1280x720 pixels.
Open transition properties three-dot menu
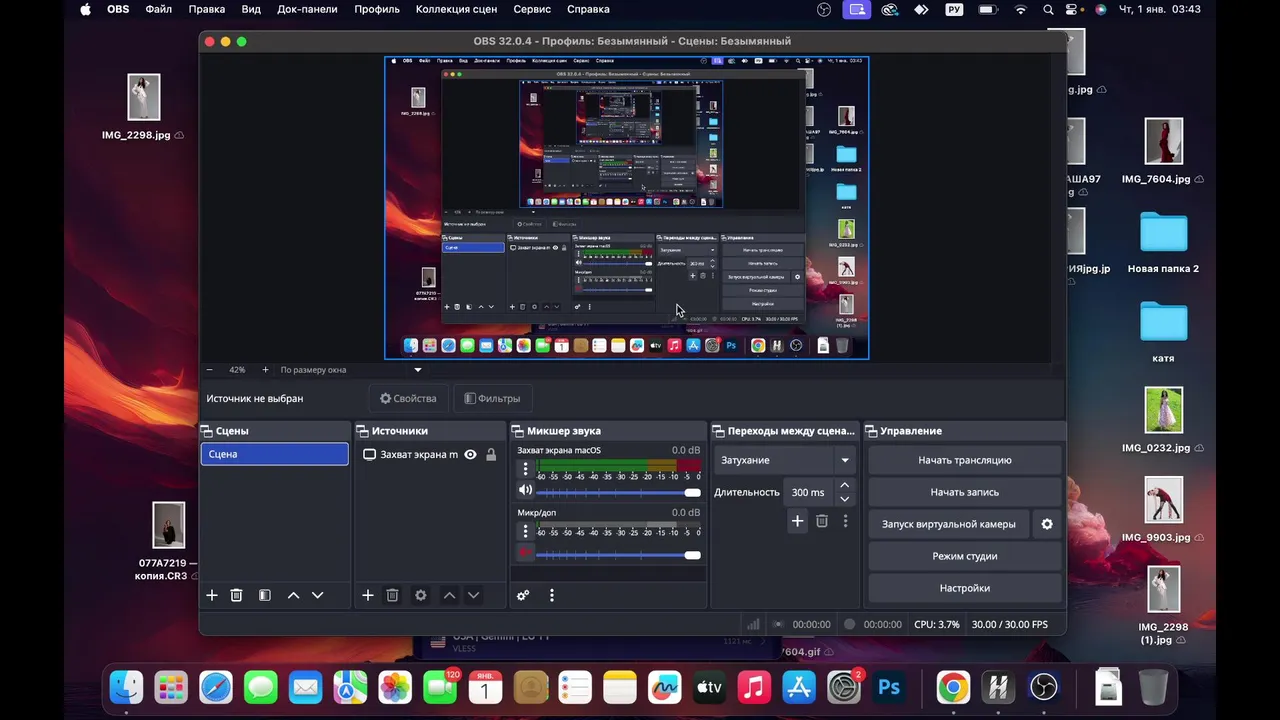click(x=845, y=521)
